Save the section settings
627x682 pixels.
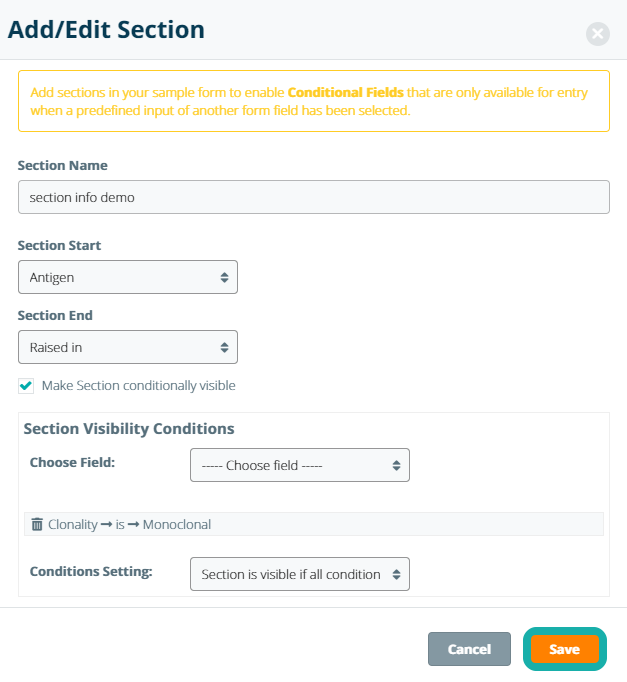click(564, 649)
